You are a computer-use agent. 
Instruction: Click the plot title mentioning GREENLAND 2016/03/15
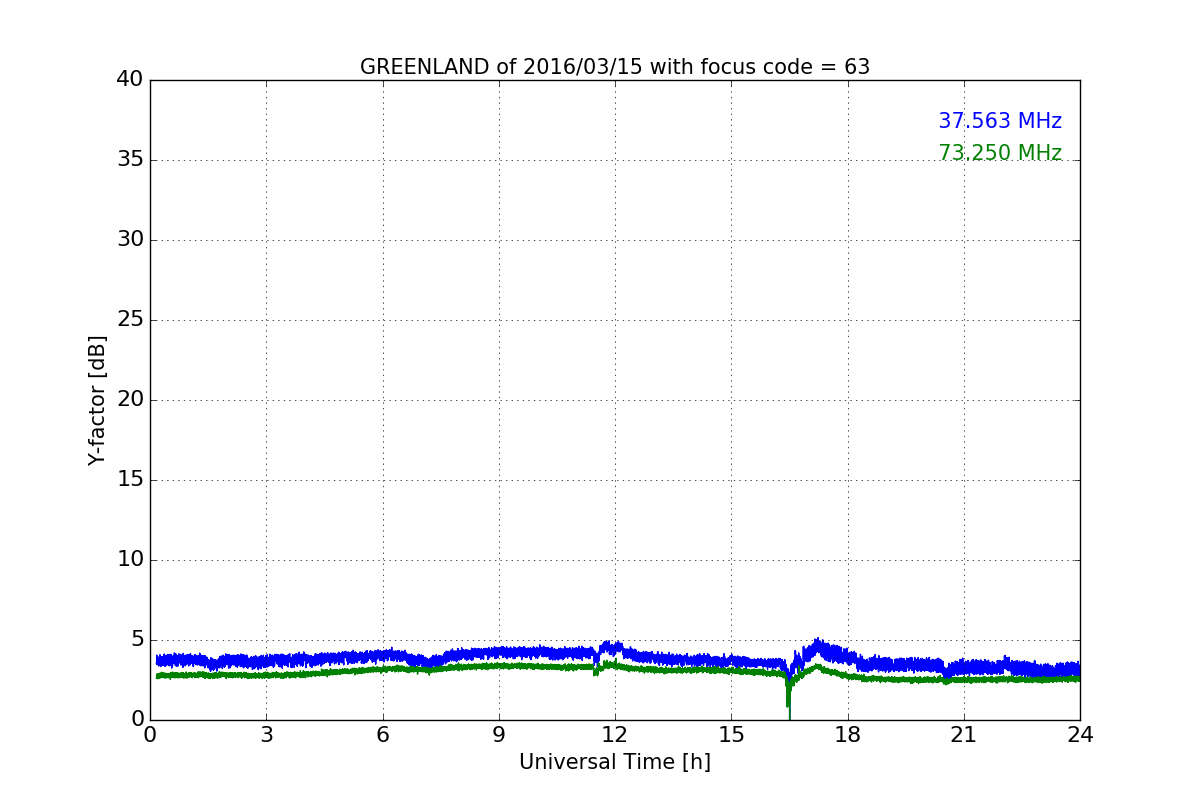pyautogui.click(x=615, y=67)
